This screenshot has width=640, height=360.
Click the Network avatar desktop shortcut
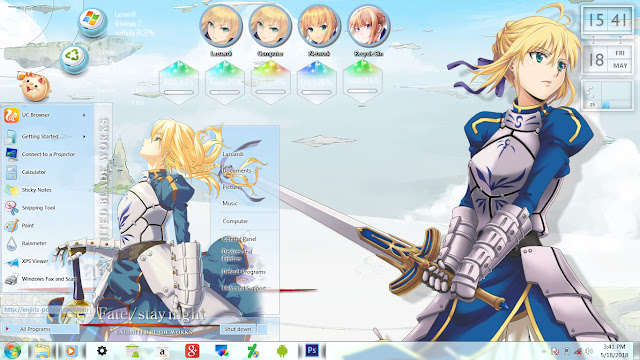pos(319,26)
